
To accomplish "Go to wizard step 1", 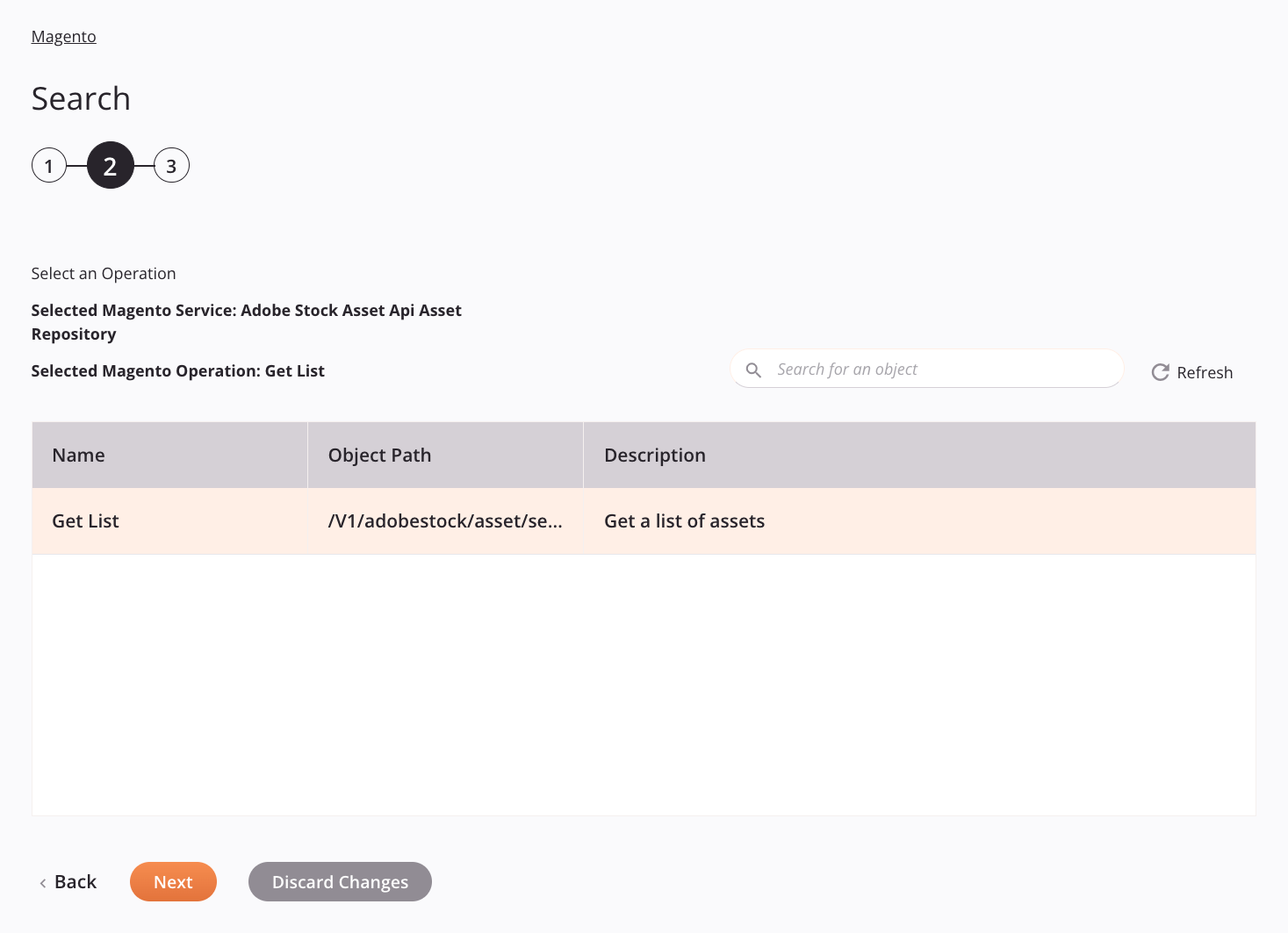I will coord(49,165).
